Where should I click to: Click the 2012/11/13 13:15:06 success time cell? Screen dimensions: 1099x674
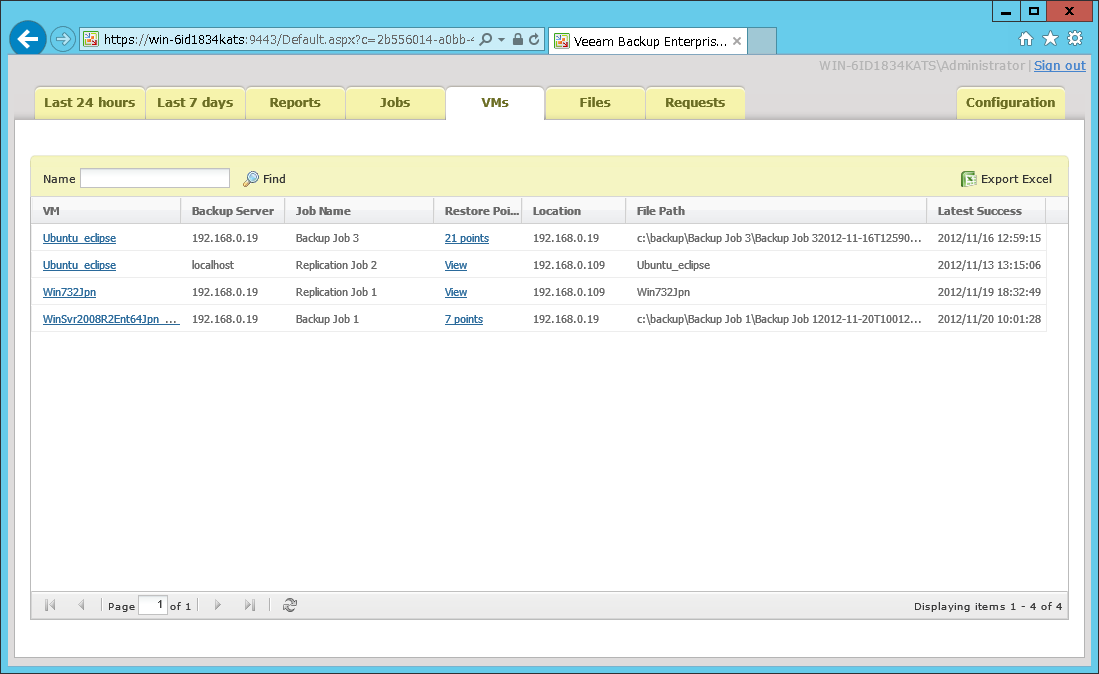[x=987, y=265]
